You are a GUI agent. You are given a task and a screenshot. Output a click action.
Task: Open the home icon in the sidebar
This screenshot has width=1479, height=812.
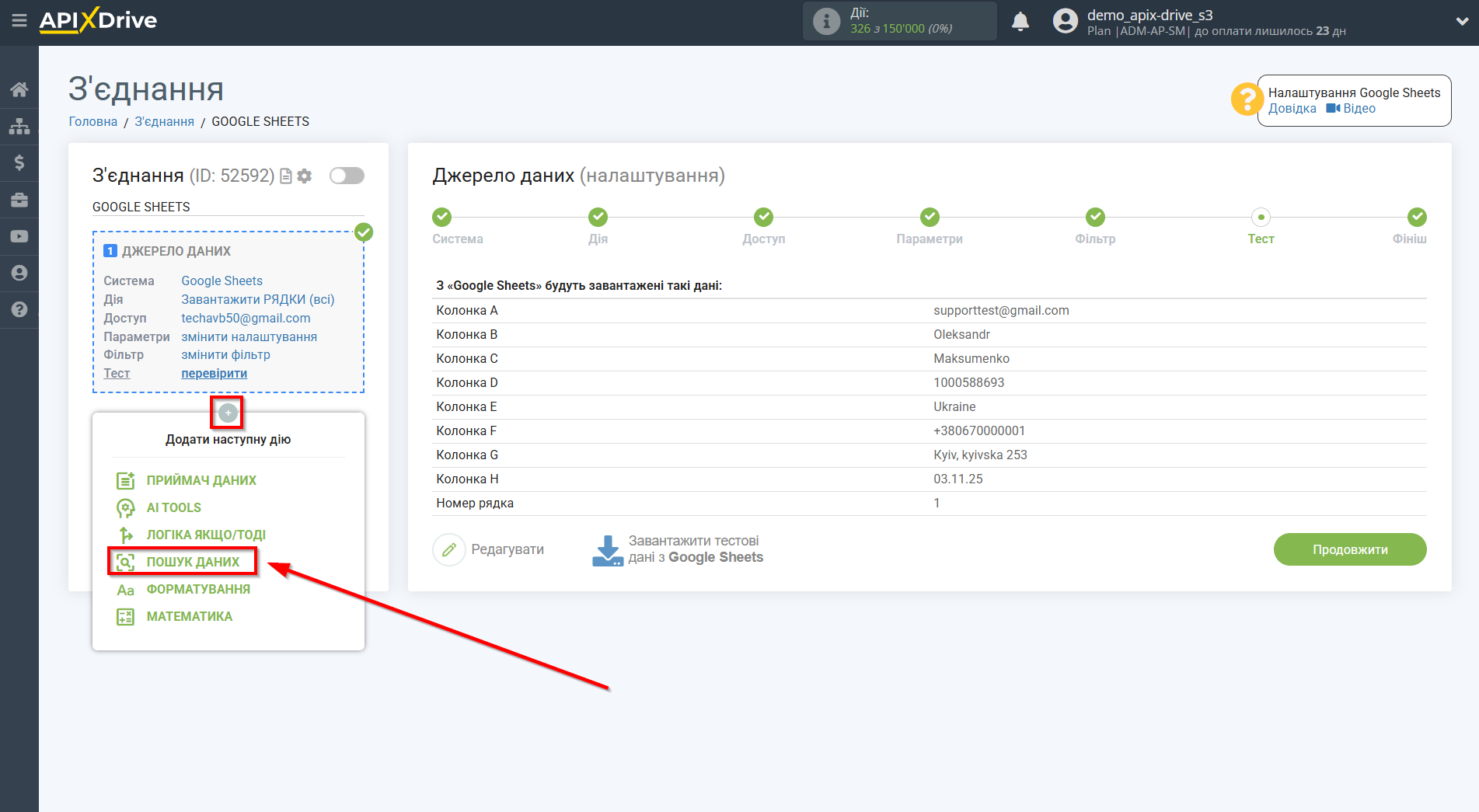tap(19, 89)
